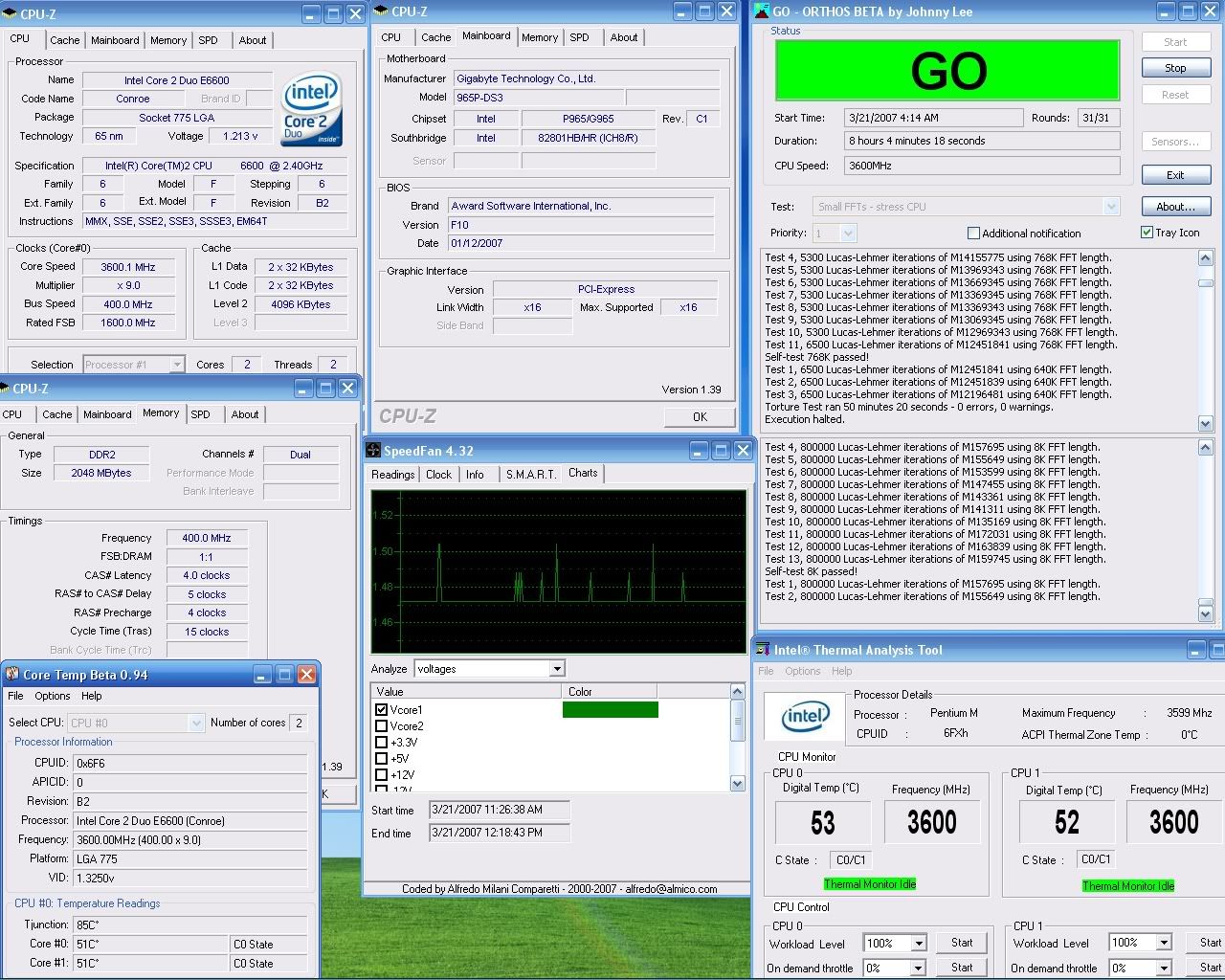Image resolution: width=1225 pixels, height=980 pixels.
Task: Open CPU 1 On demand throttle dropdown
Action: (1163, 968)
